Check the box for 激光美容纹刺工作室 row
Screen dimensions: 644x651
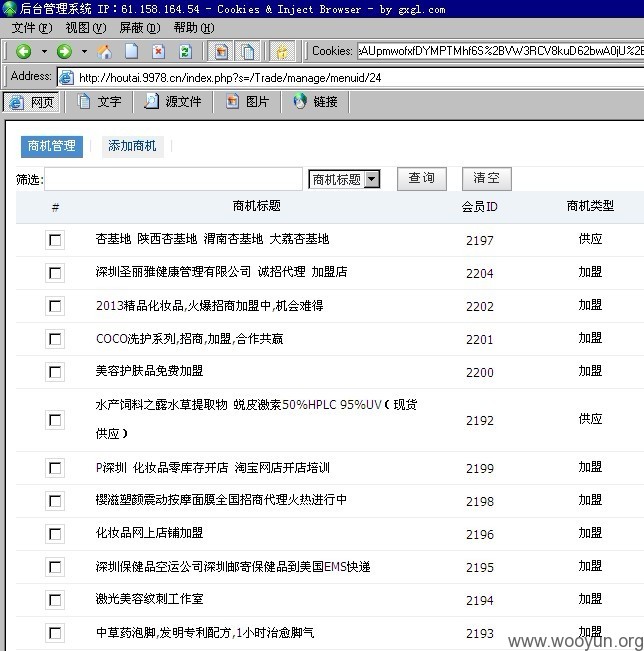55,600
